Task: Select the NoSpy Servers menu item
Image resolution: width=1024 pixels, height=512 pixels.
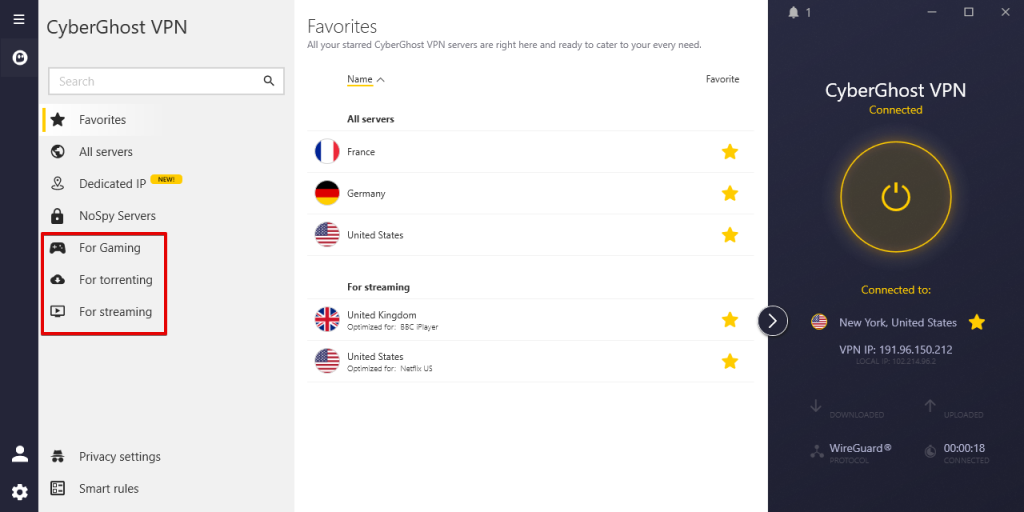Action: 117,216
